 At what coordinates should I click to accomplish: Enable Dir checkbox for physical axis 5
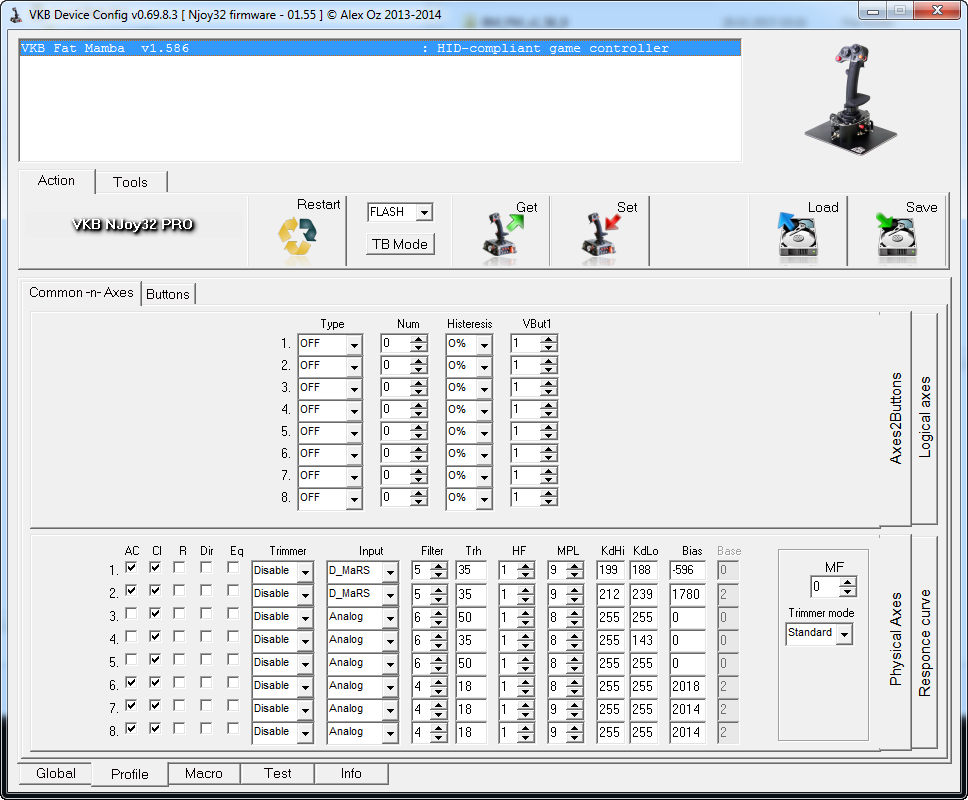pos(206,659)
